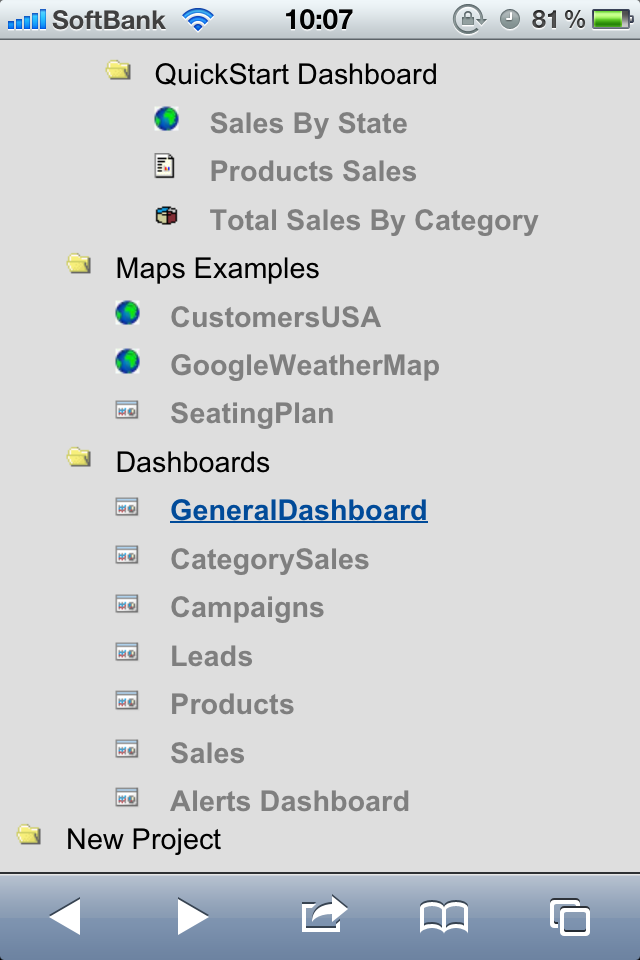Screen dimensions: 640x960
Task: Open the Alerts Dashboard item
Action: coord(290,801)
